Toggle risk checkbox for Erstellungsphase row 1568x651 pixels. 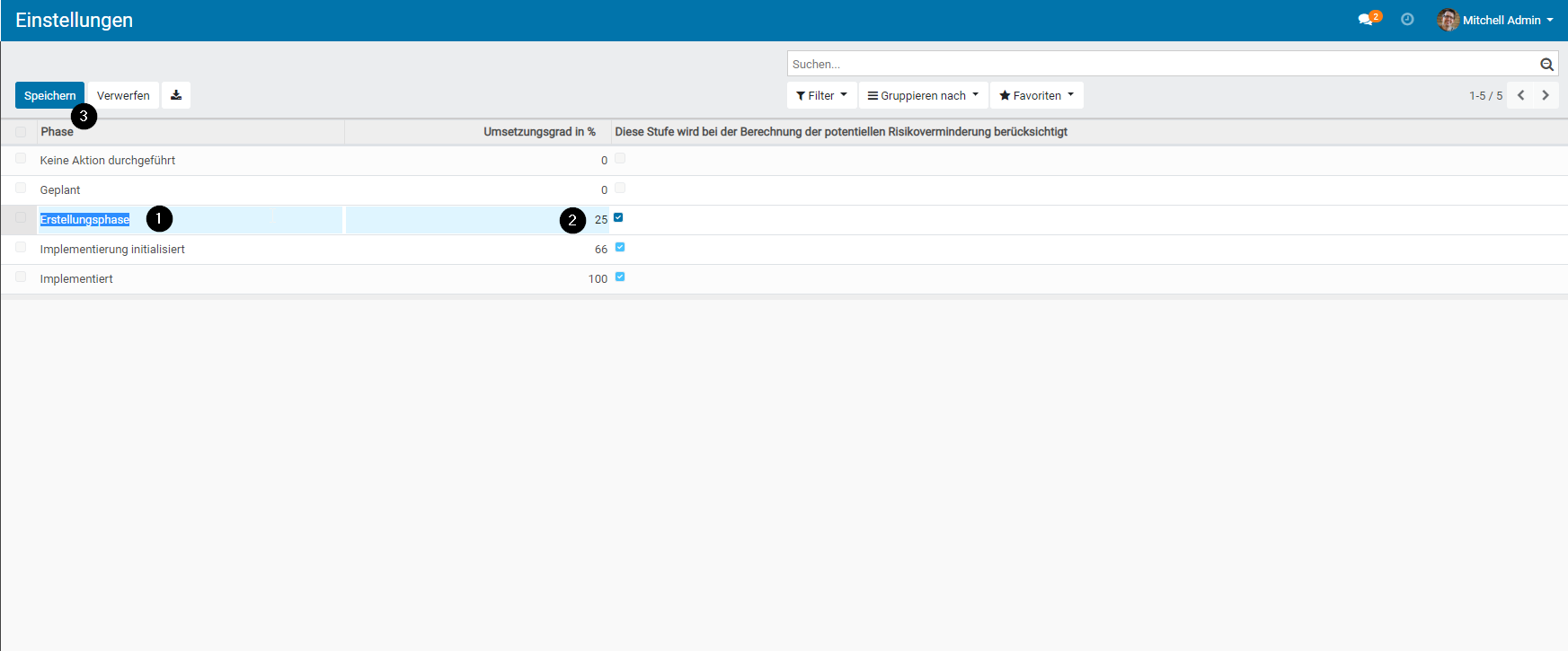tap(618, 218)
